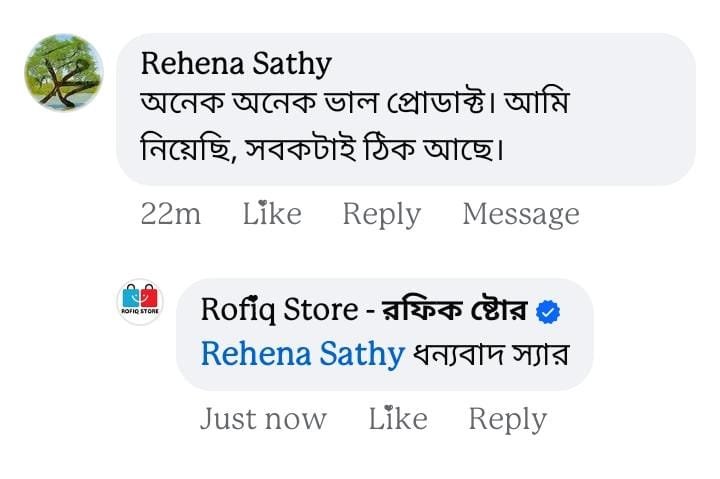Click the ধন্যবাদ স্যার reply text
720x479 pixels.
coord(491,355)
